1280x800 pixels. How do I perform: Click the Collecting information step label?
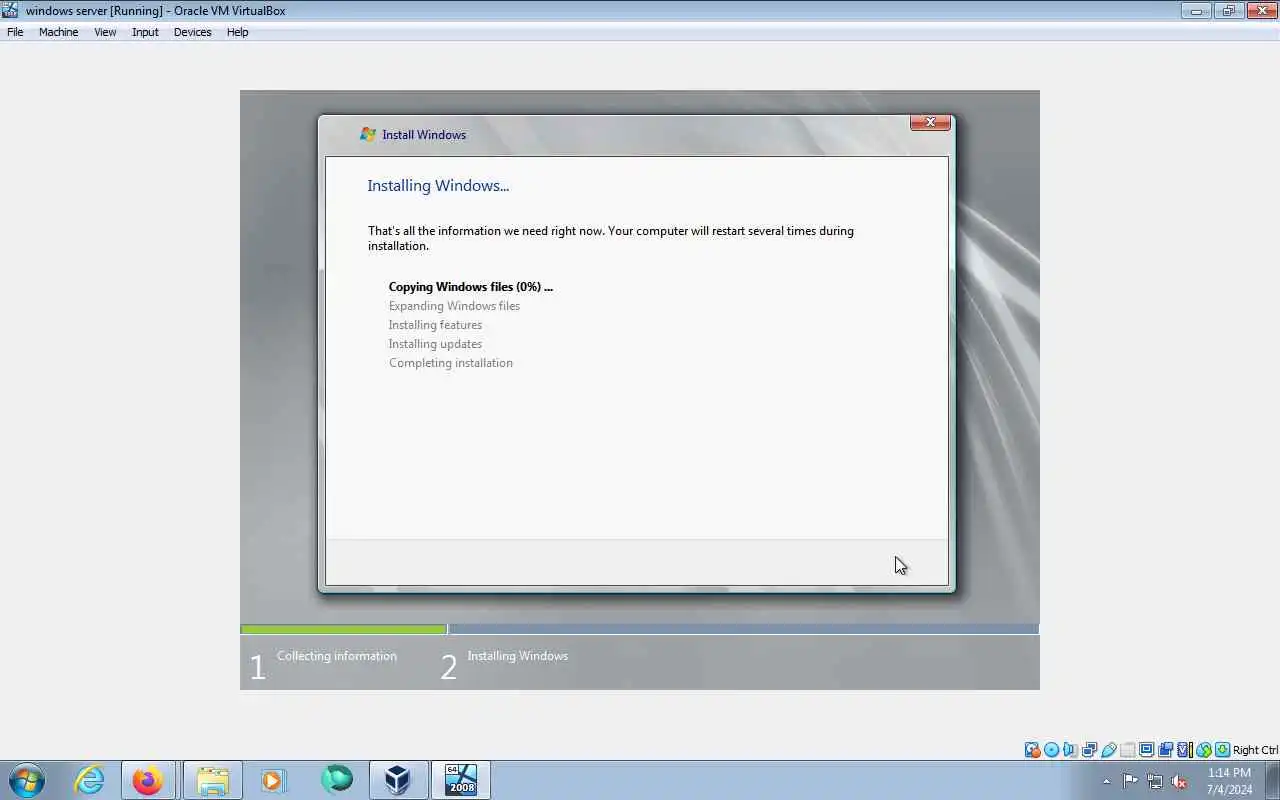click(337, 656)
